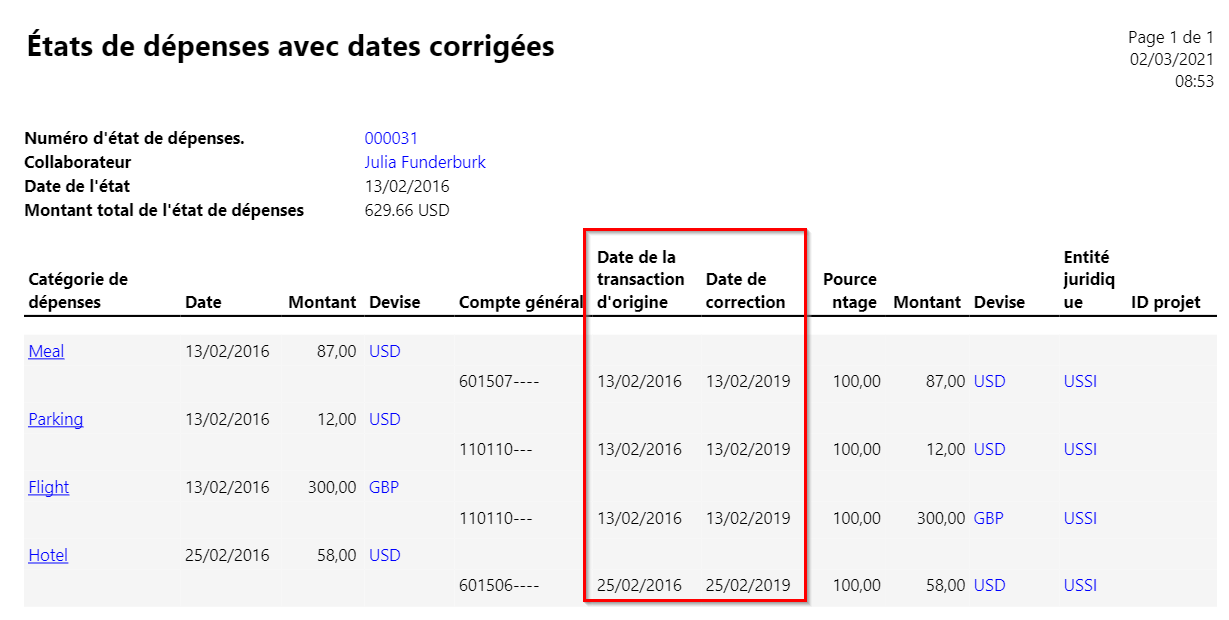Open the Meal expense category link

click(46, 351)
